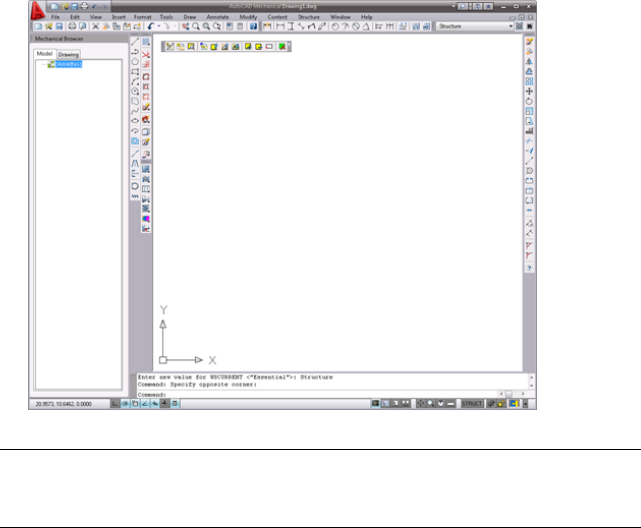641x528 pixels.
Task: Select Polygon tool in Draw toolbar
Action: [135, 62]
